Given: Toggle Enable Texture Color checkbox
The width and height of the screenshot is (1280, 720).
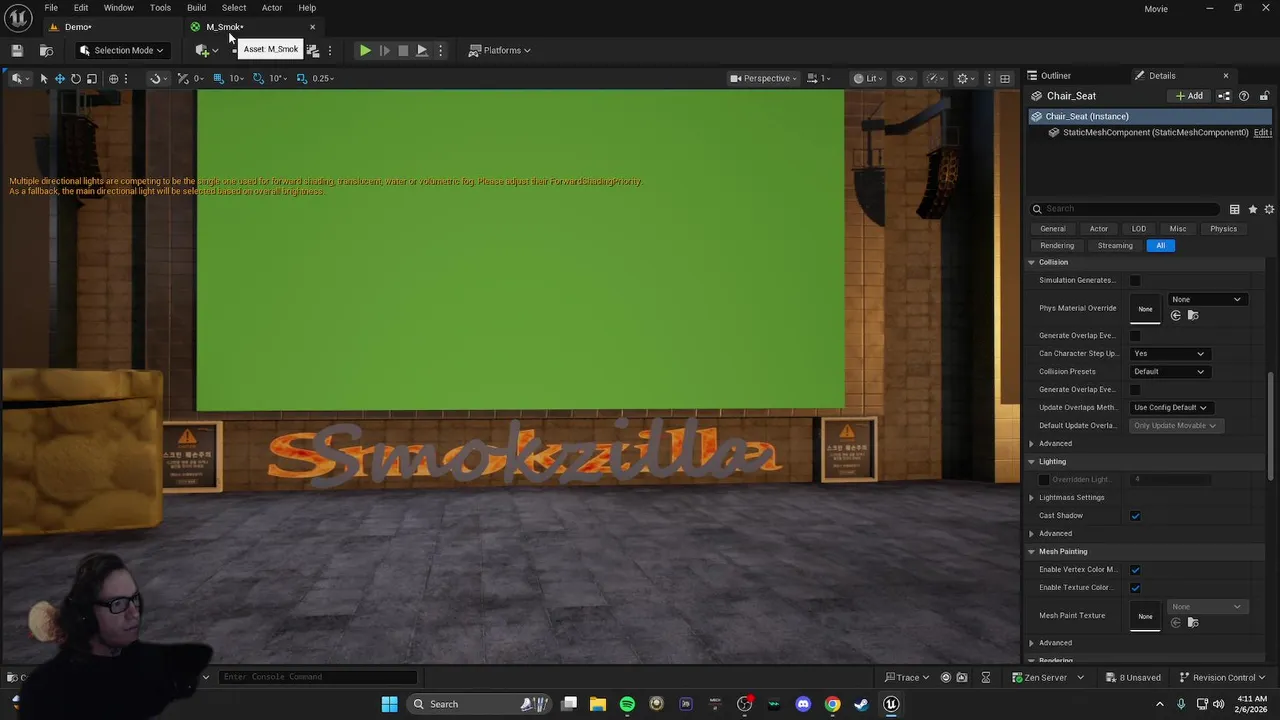Looking at the screenshot, I should [x=1135, y=588].
